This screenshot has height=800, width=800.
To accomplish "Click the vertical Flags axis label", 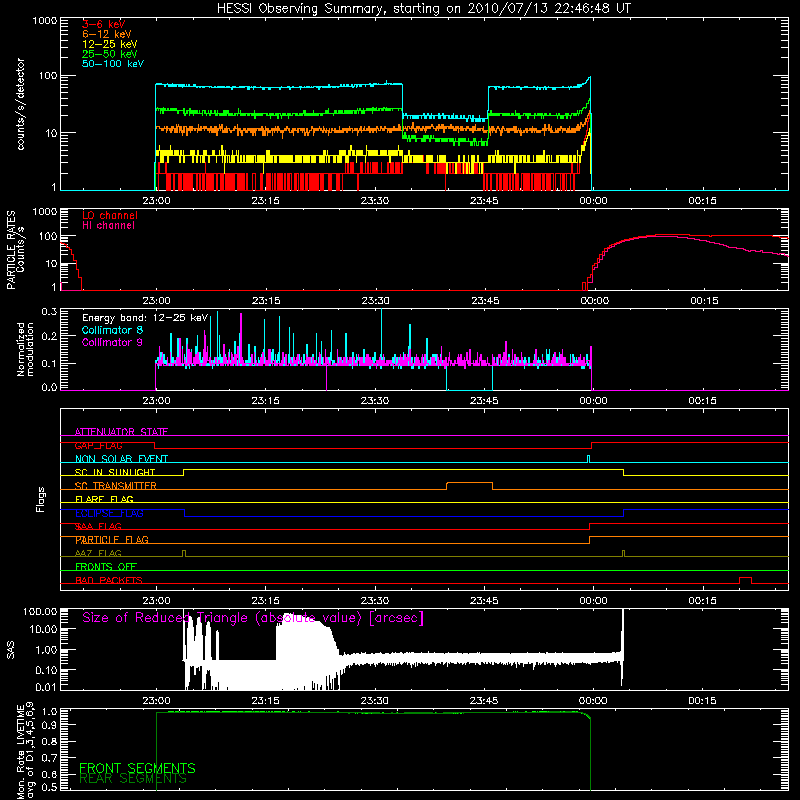I will tap(41, 499).
